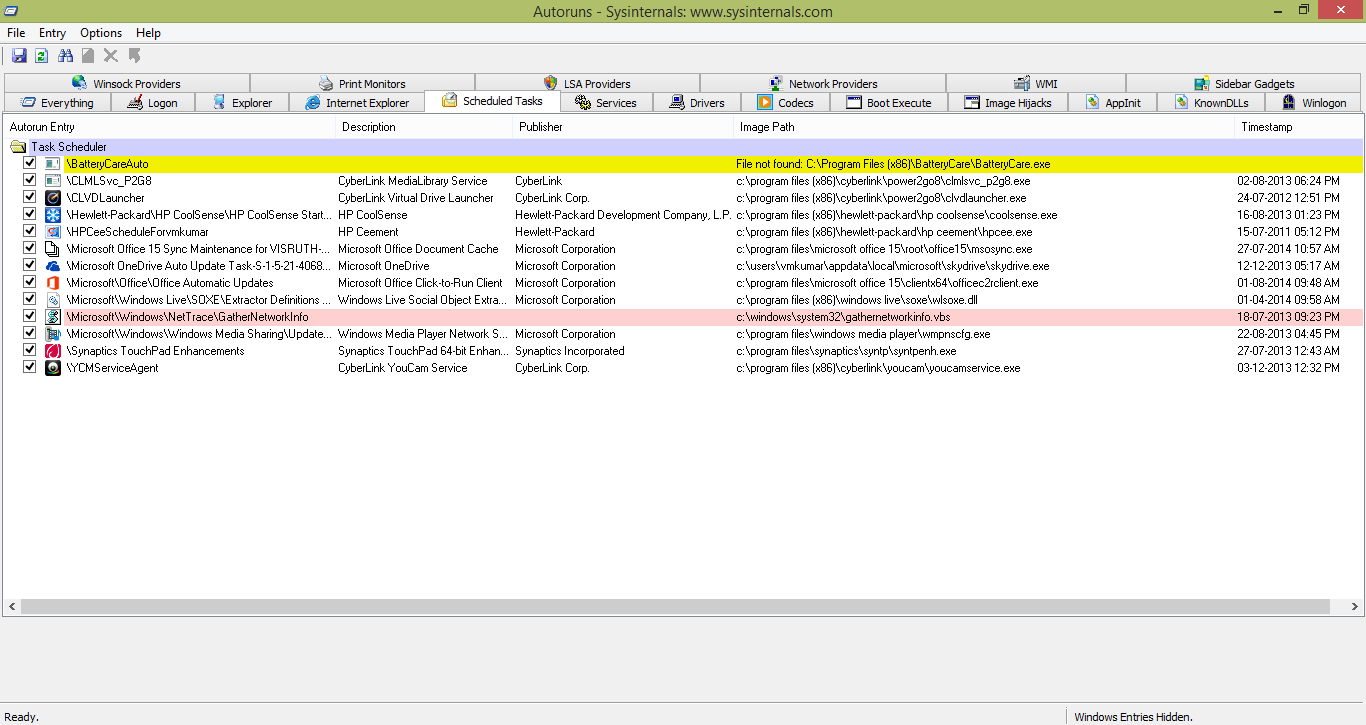Open the Options menu
1366x725 pixels.
click(101, 33)
